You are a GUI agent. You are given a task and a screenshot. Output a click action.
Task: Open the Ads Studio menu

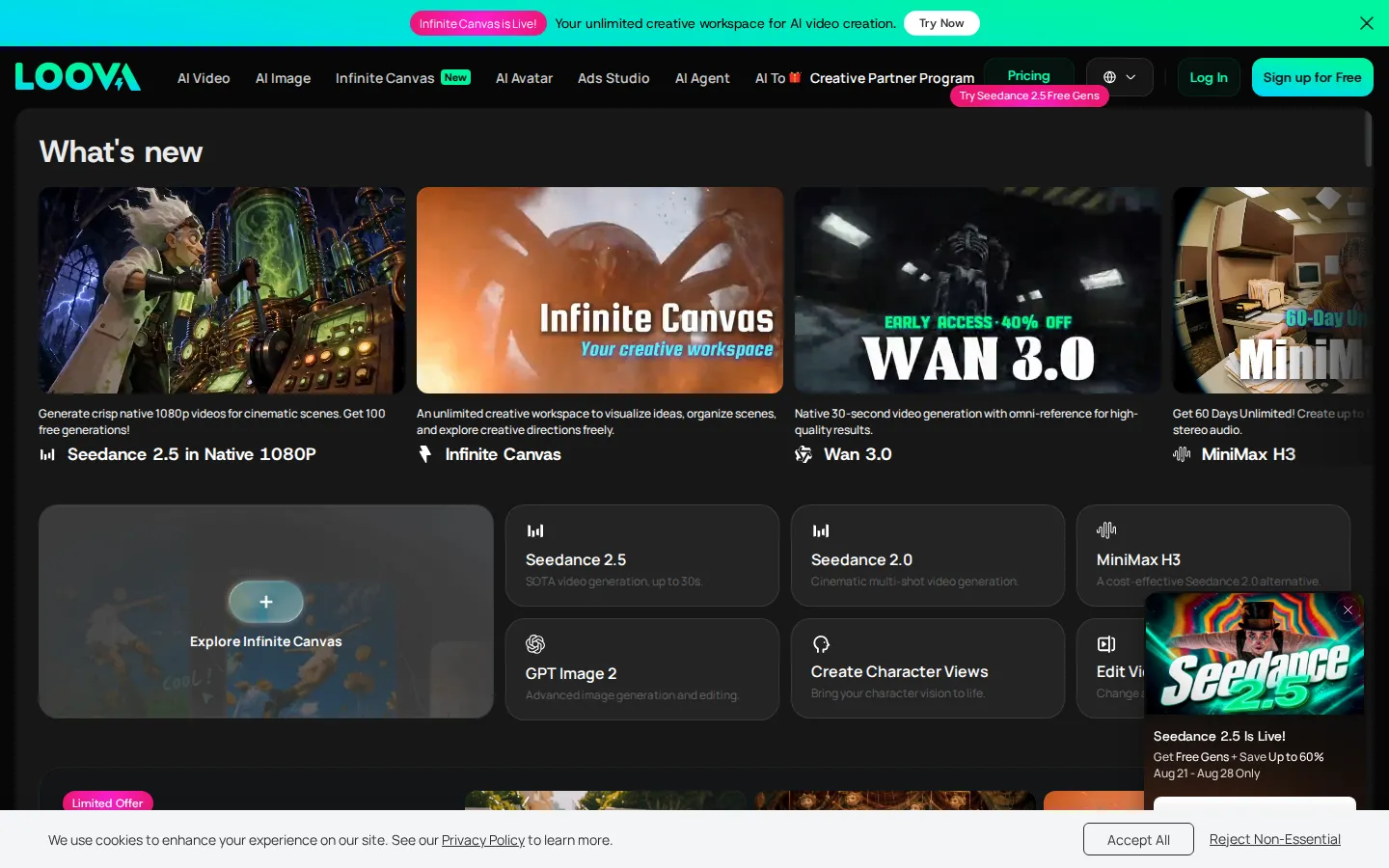tap(613, 78)
